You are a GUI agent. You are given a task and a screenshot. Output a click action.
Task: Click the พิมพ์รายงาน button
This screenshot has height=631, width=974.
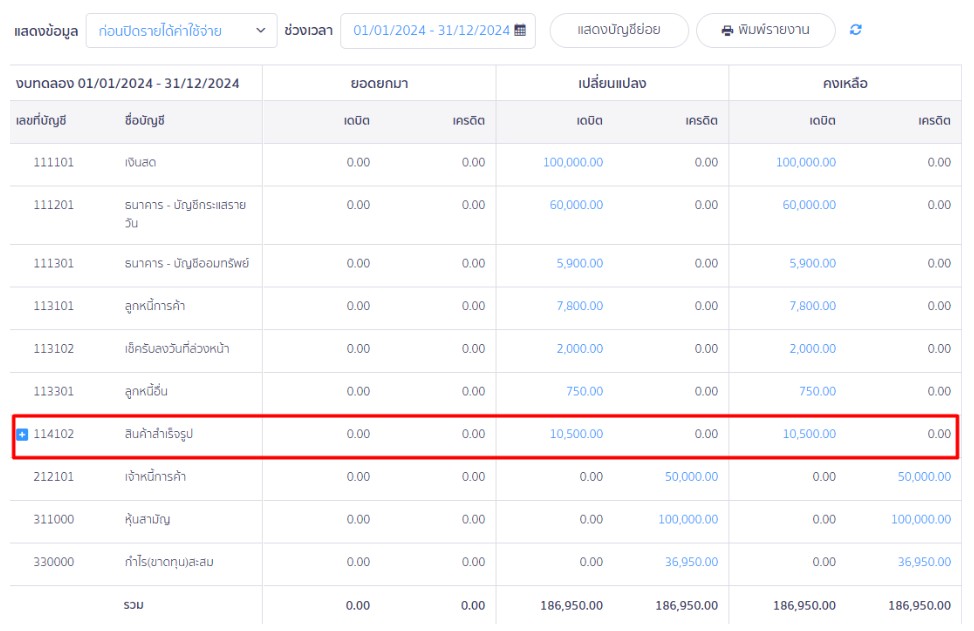[x=765, y=30]
